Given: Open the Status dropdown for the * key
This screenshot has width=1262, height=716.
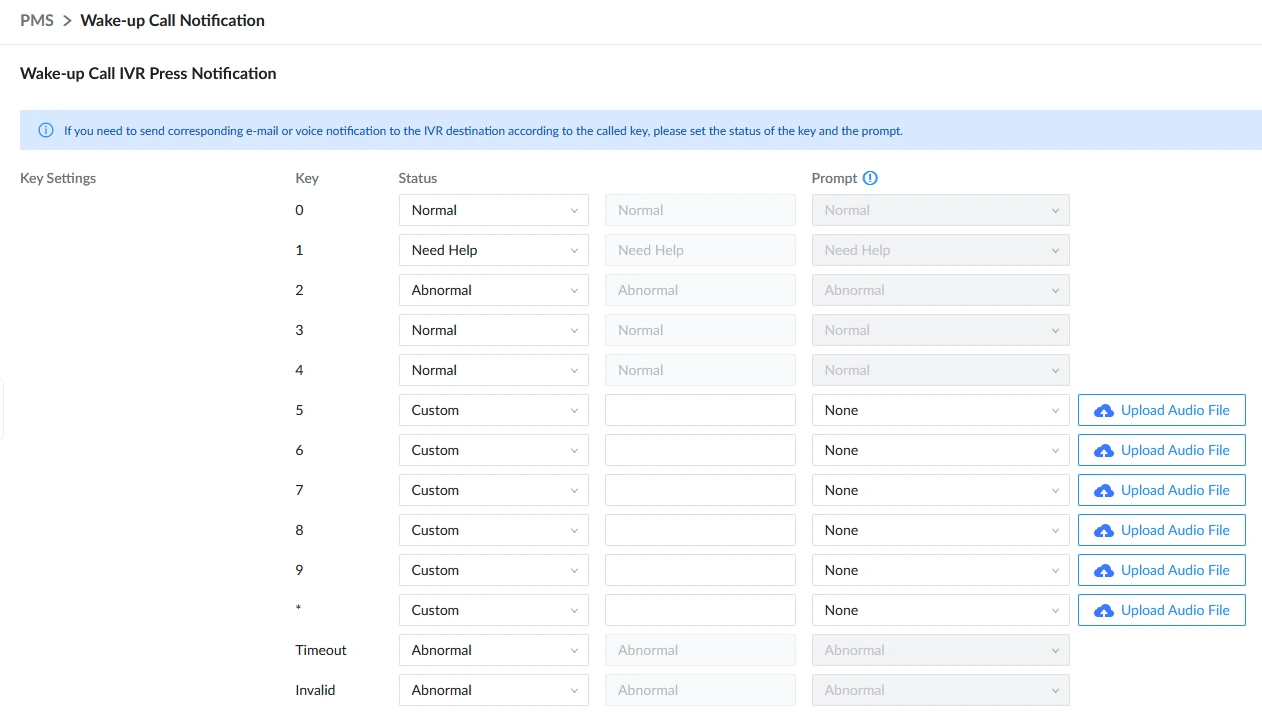Looking at the screenshot, I should pos(493,610).
